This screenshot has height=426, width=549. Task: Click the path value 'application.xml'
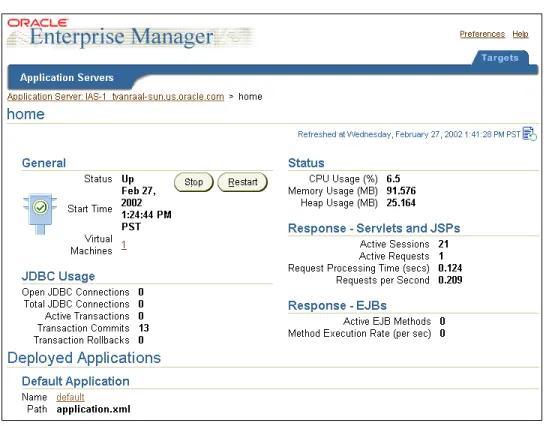pyautogui.click(x=93, y=409)
